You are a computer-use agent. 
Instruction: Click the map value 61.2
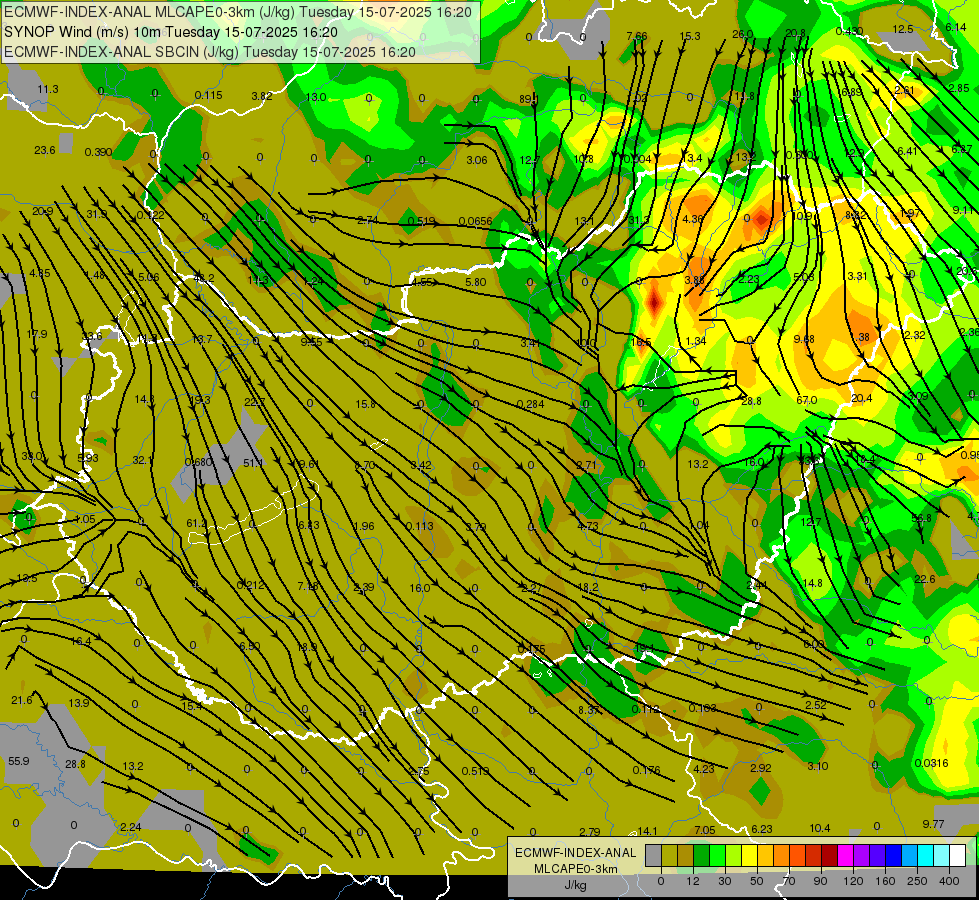[x=196, y=523]
